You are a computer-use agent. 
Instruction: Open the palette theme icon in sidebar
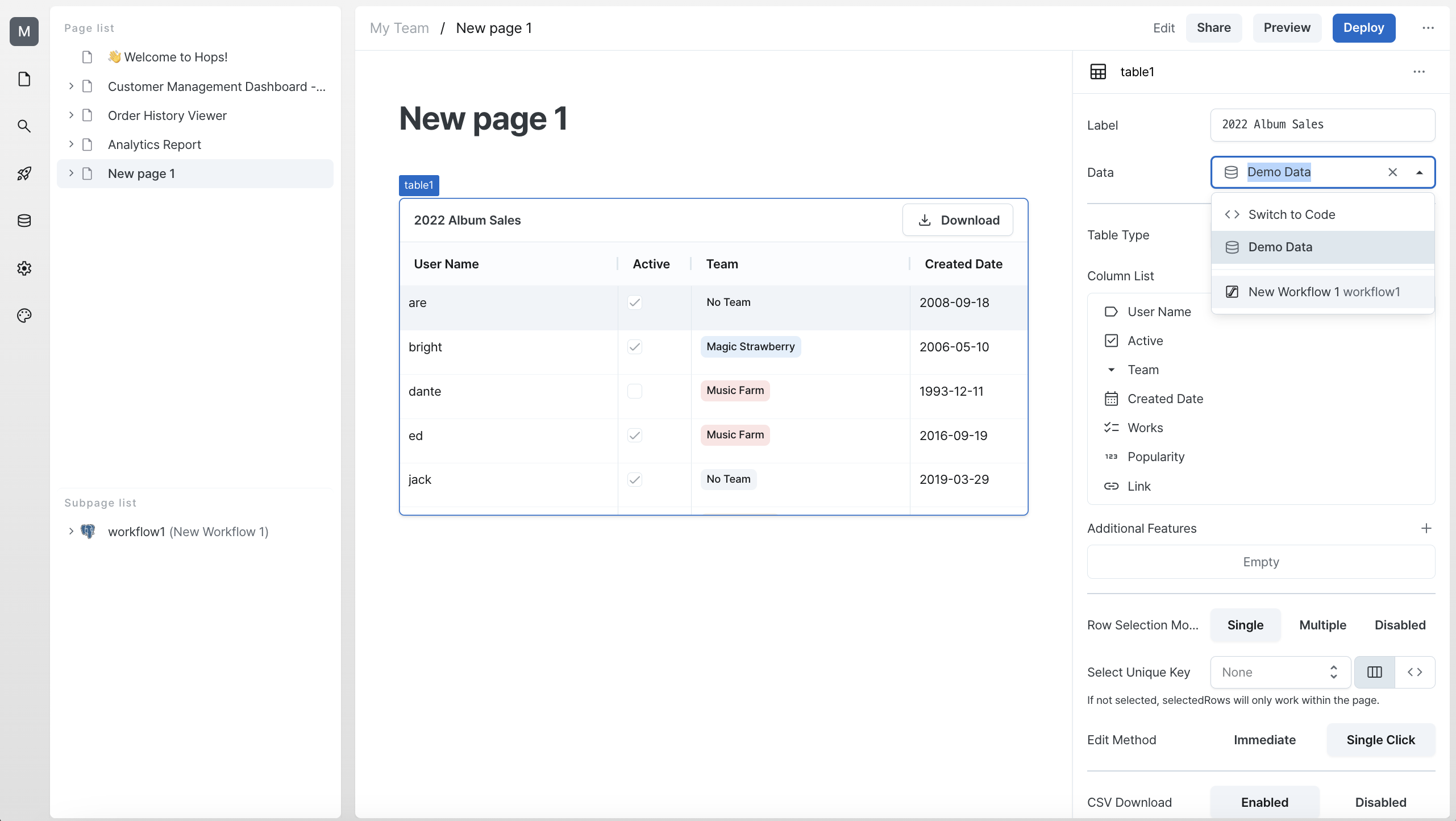[x=24, y=316]
